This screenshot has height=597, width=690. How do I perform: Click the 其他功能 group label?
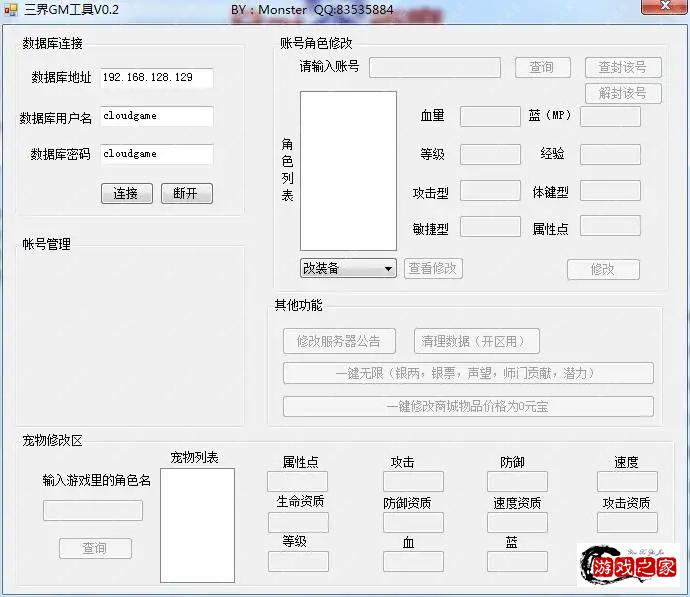point(298,305)
